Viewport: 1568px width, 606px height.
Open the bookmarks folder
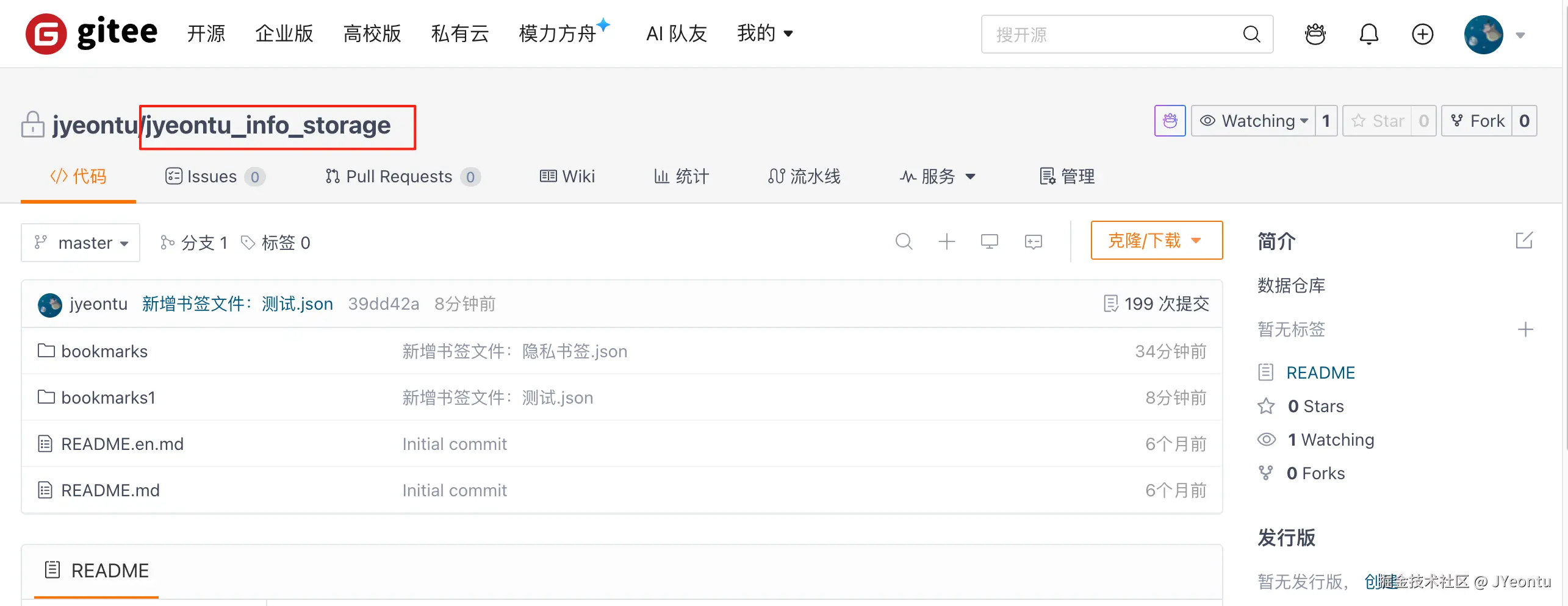pos(104,351)
